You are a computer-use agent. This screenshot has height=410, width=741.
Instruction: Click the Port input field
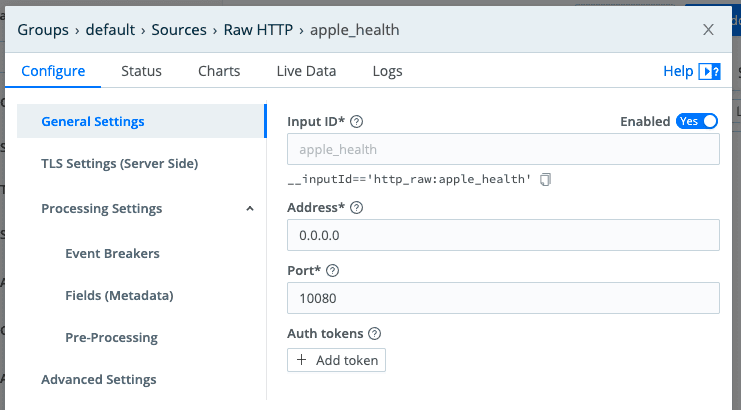[503, 298]
